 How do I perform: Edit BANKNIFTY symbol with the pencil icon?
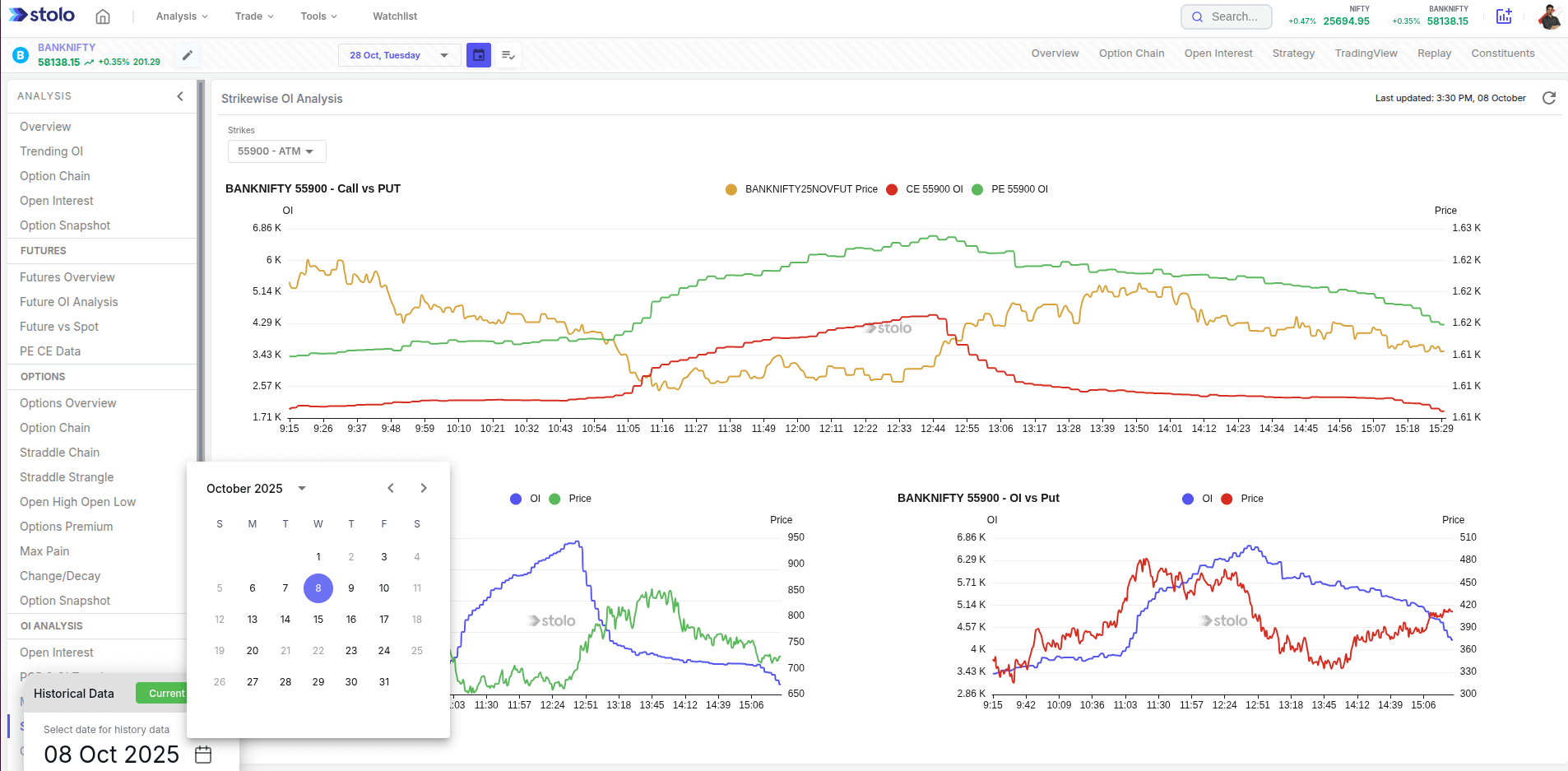[x=187, y=55]
